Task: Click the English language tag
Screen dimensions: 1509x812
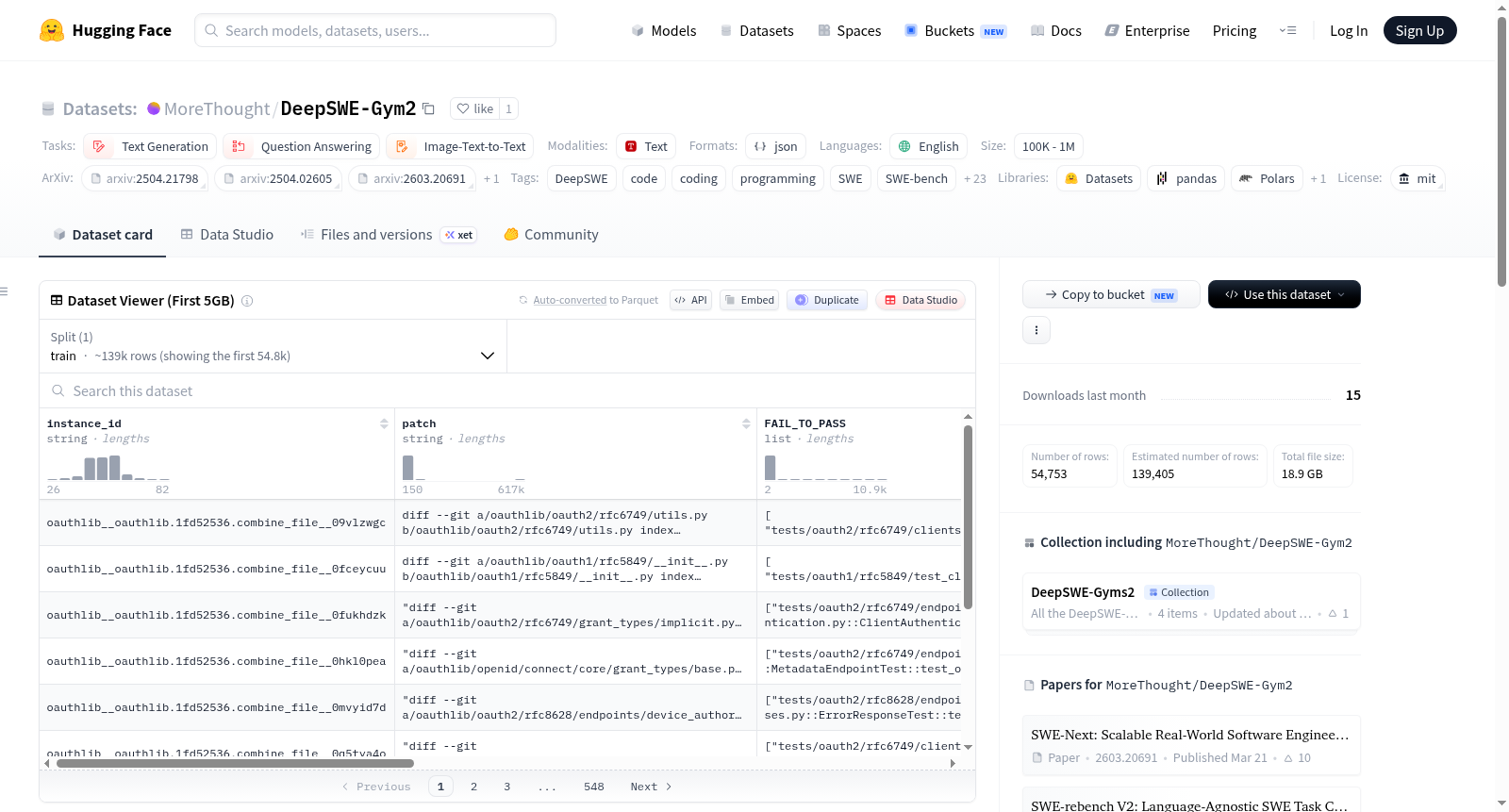Action: point(928,146)
